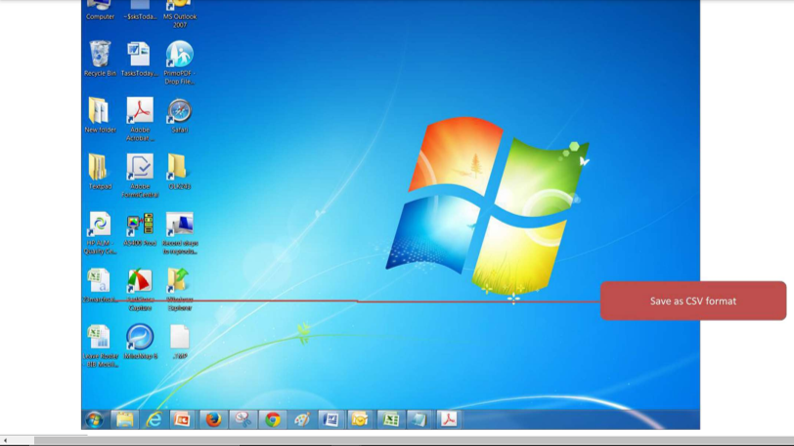Select the Adobe Acrobat desktop shortcut

click(140, 119)
